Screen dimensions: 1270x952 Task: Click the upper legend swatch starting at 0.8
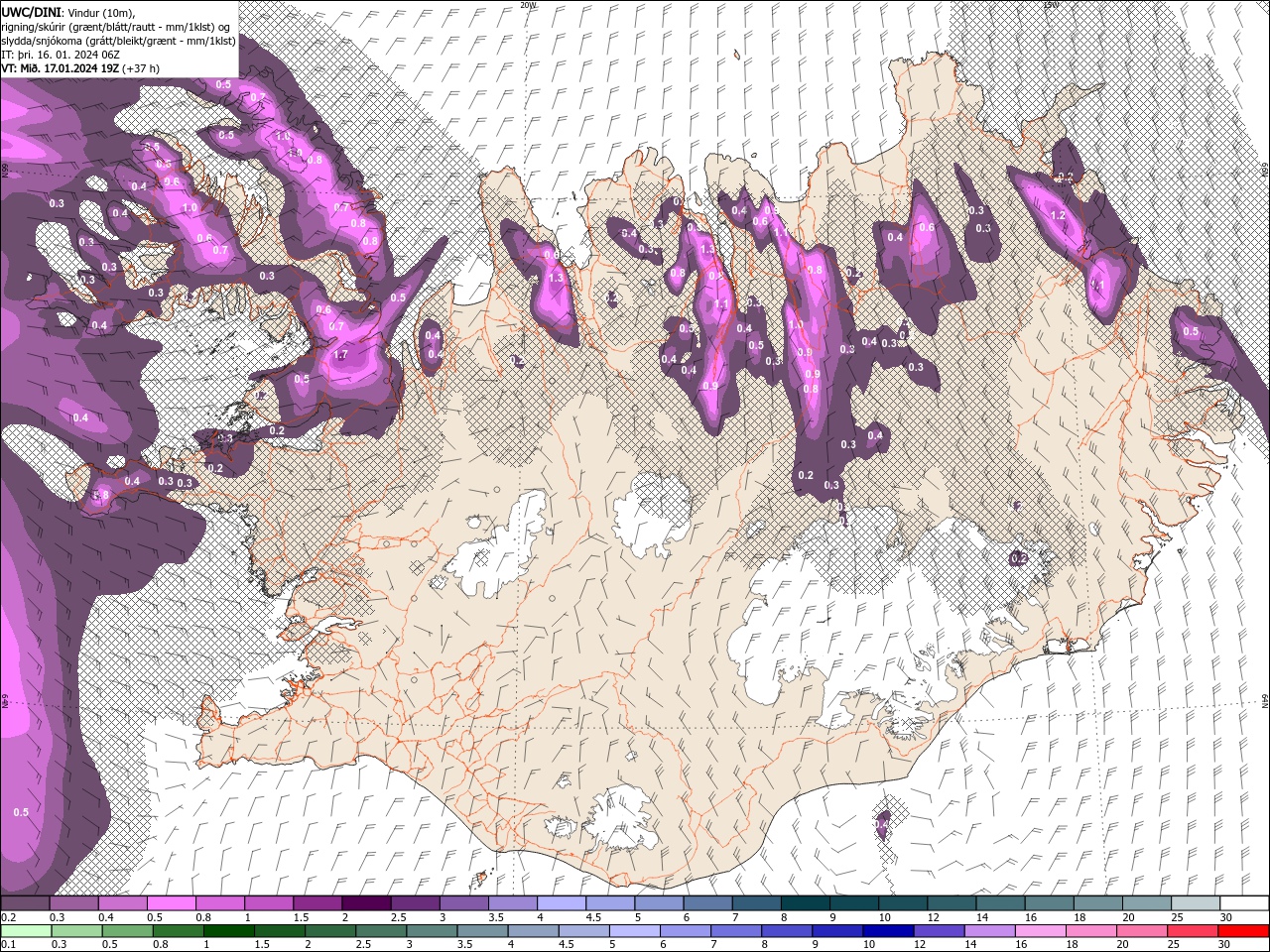click(220, 903)
